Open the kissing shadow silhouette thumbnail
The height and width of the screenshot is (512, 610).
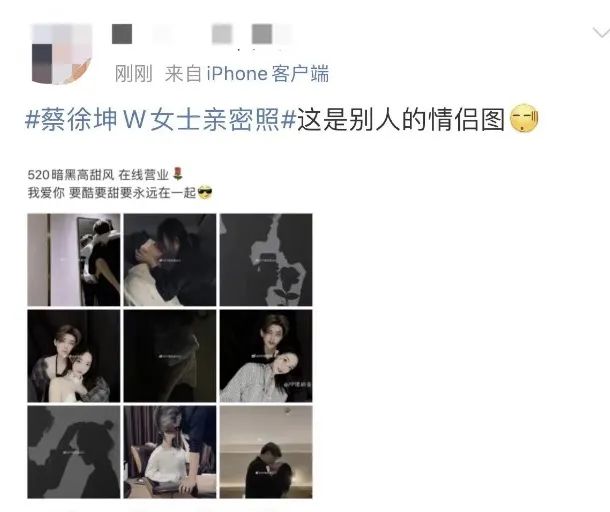click(74, 452)
